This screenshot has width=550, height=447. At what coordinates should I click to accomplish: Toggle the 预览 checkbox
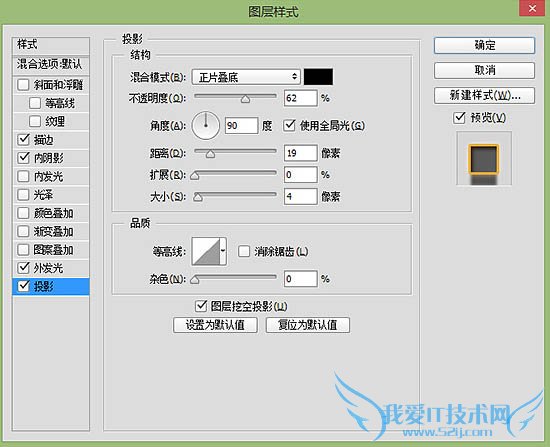[459, 118]
